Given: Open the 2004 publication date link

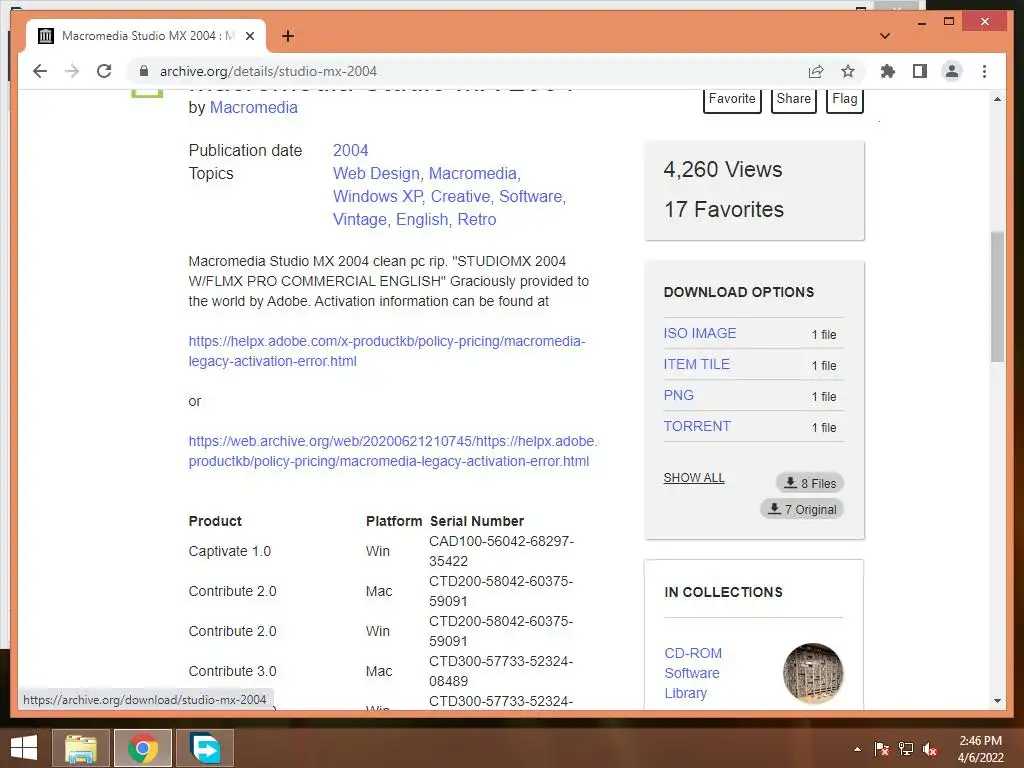Looking at the screenshot, I should click(351, 150).
